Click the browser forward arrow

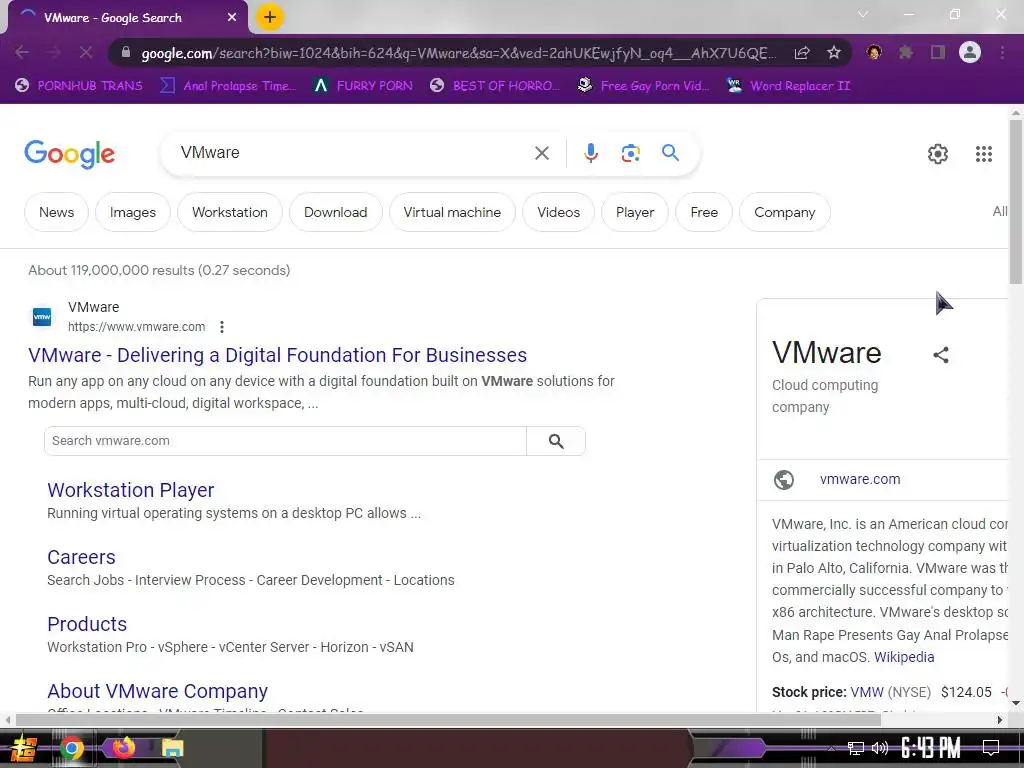click(x=54, y=52)
